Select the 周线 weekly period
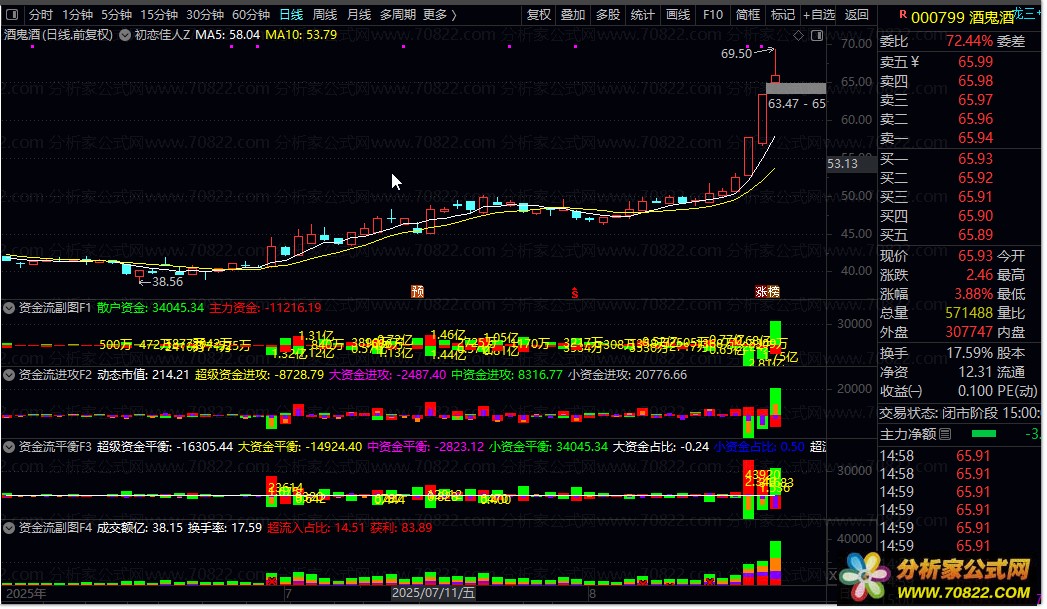This screenshot has width=1047, height=609. (x=325, y=15)
